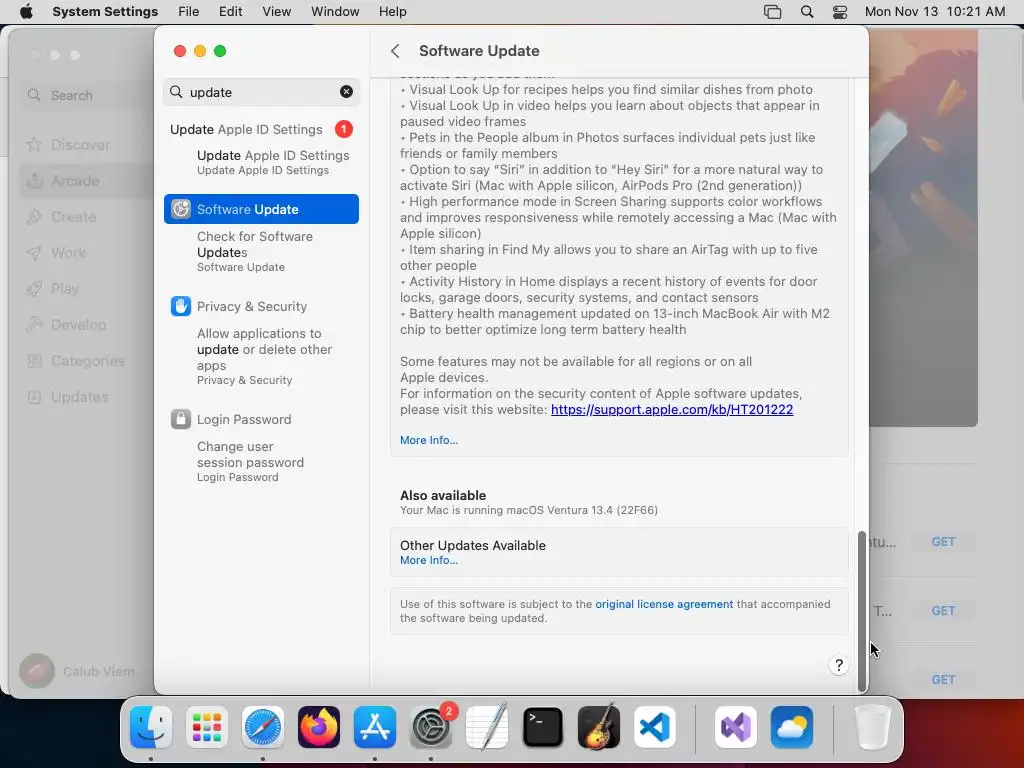This screenshot has height=768, width=1024.
Task: Open Control Center in menu bar
Action: pyautogui.click(x=840, y=12)
